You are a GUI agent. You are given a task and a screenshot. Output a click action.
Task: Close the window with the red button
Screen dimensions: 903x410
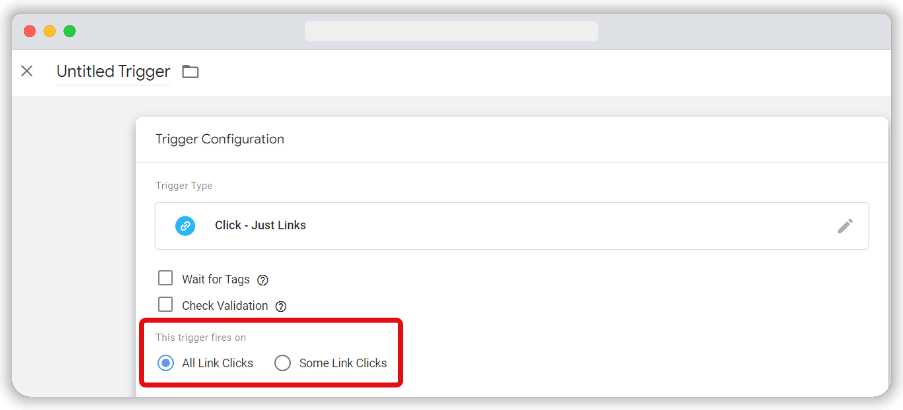(30, 31)
